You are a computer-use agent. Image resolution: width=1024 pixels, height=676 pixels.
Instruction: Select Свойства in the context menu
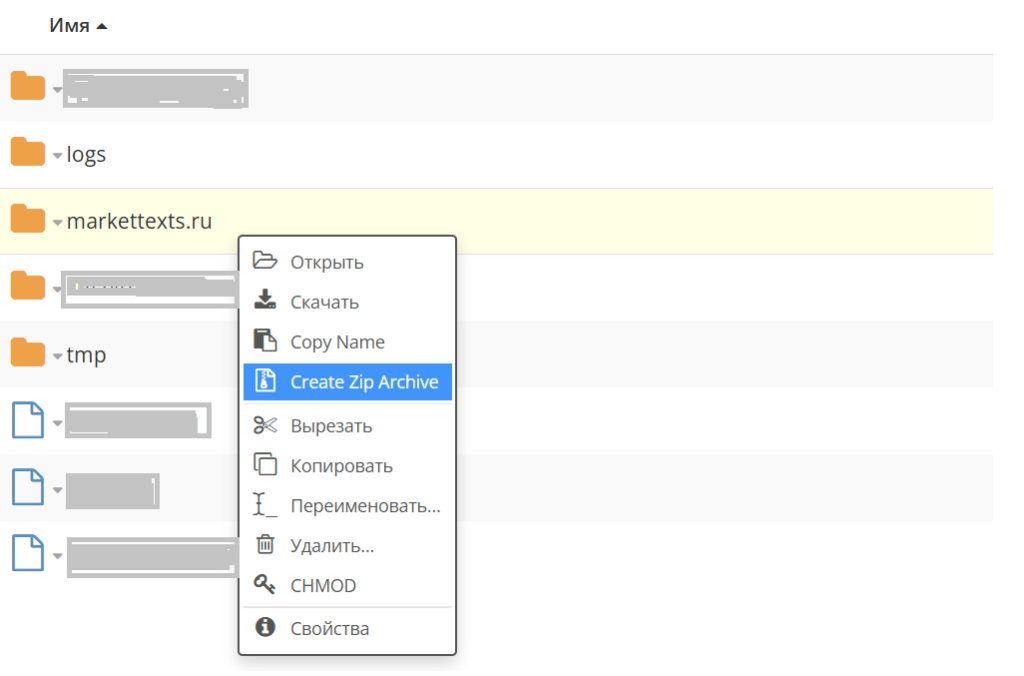pyautogui.click(x=330, y=629)
